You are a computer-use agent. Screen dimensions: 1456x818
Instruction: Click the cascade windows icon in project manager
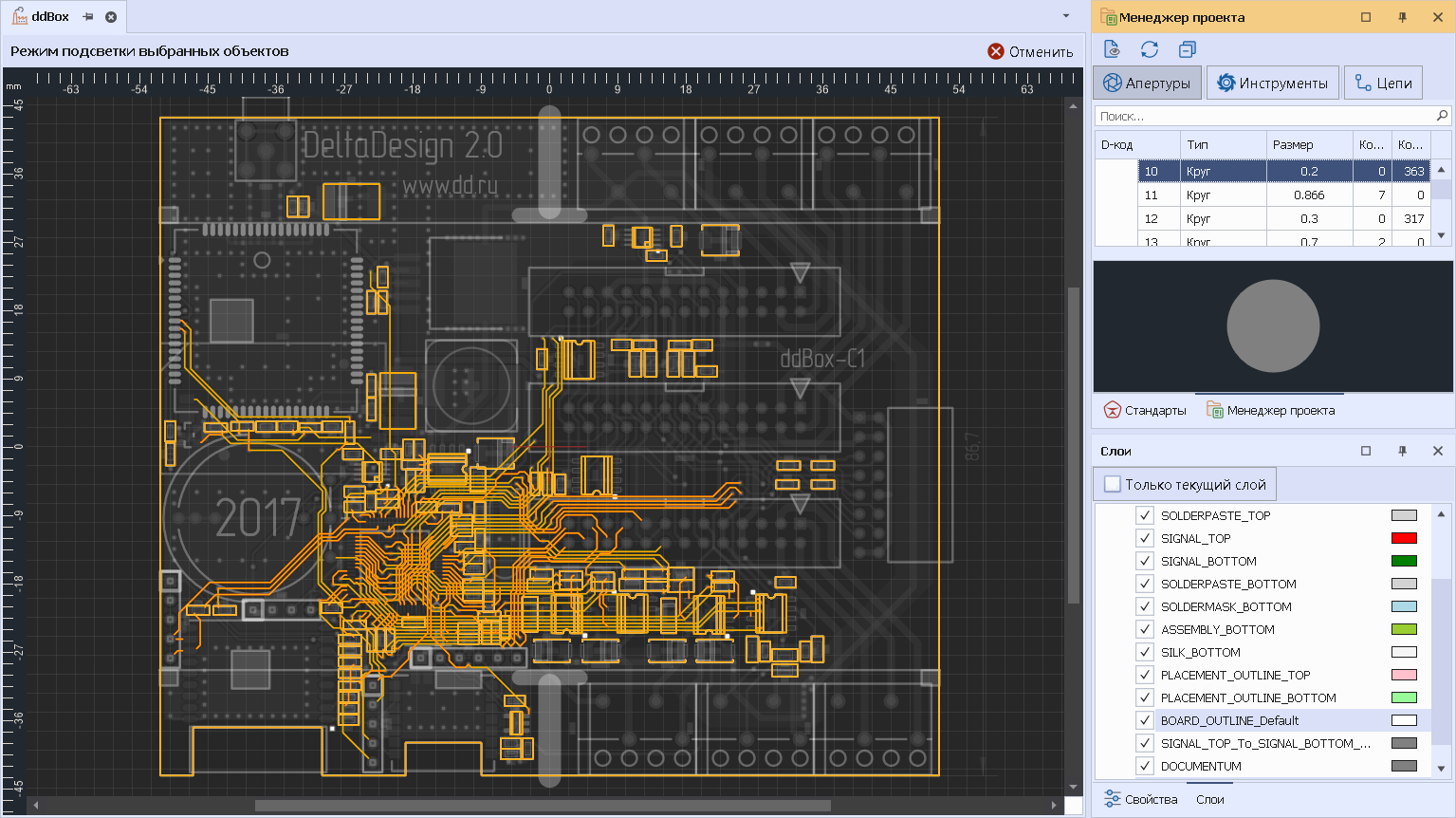click(x=1187, y=49)
